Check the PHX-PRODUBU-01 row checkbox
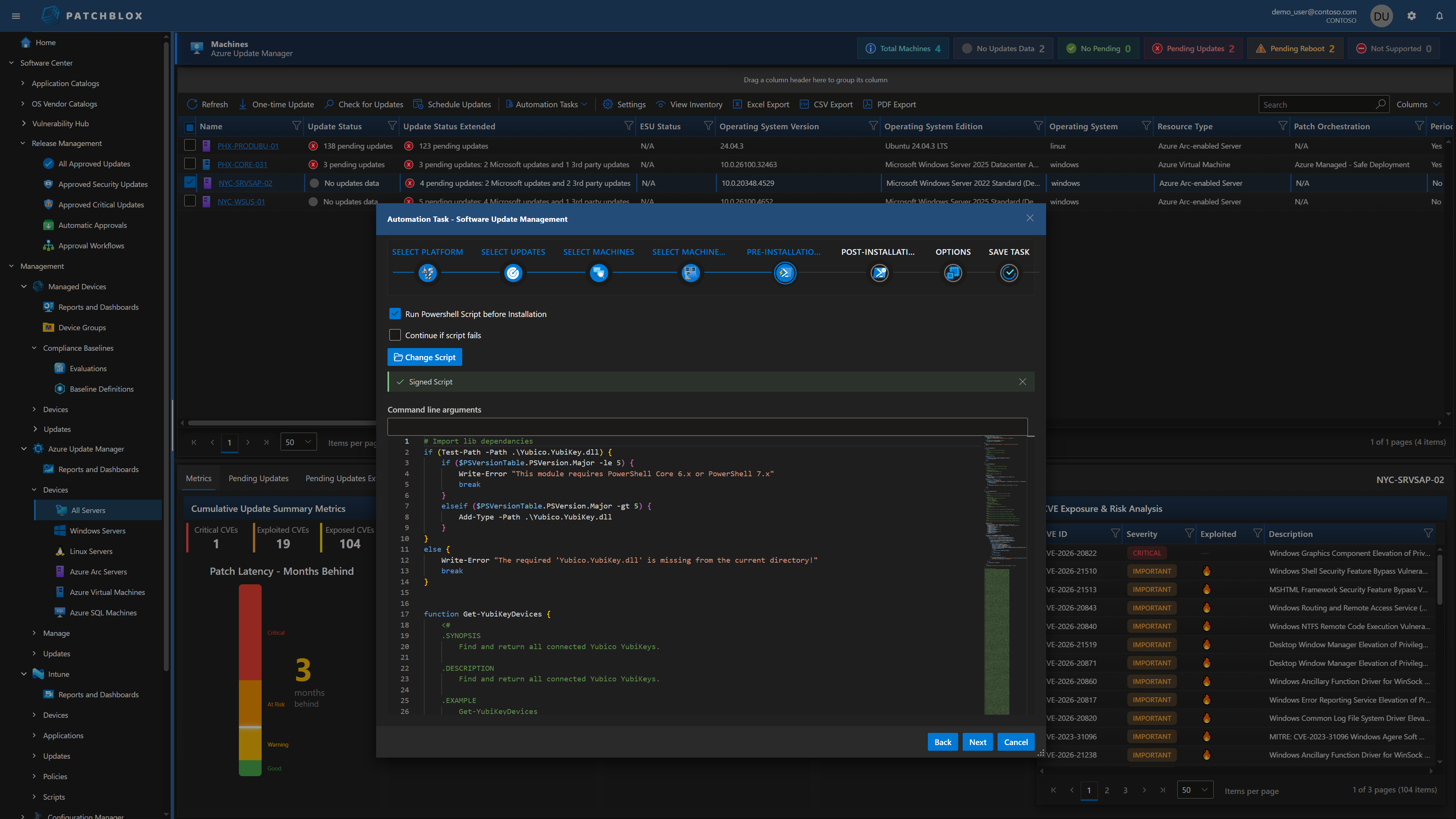 pos(190,145)
